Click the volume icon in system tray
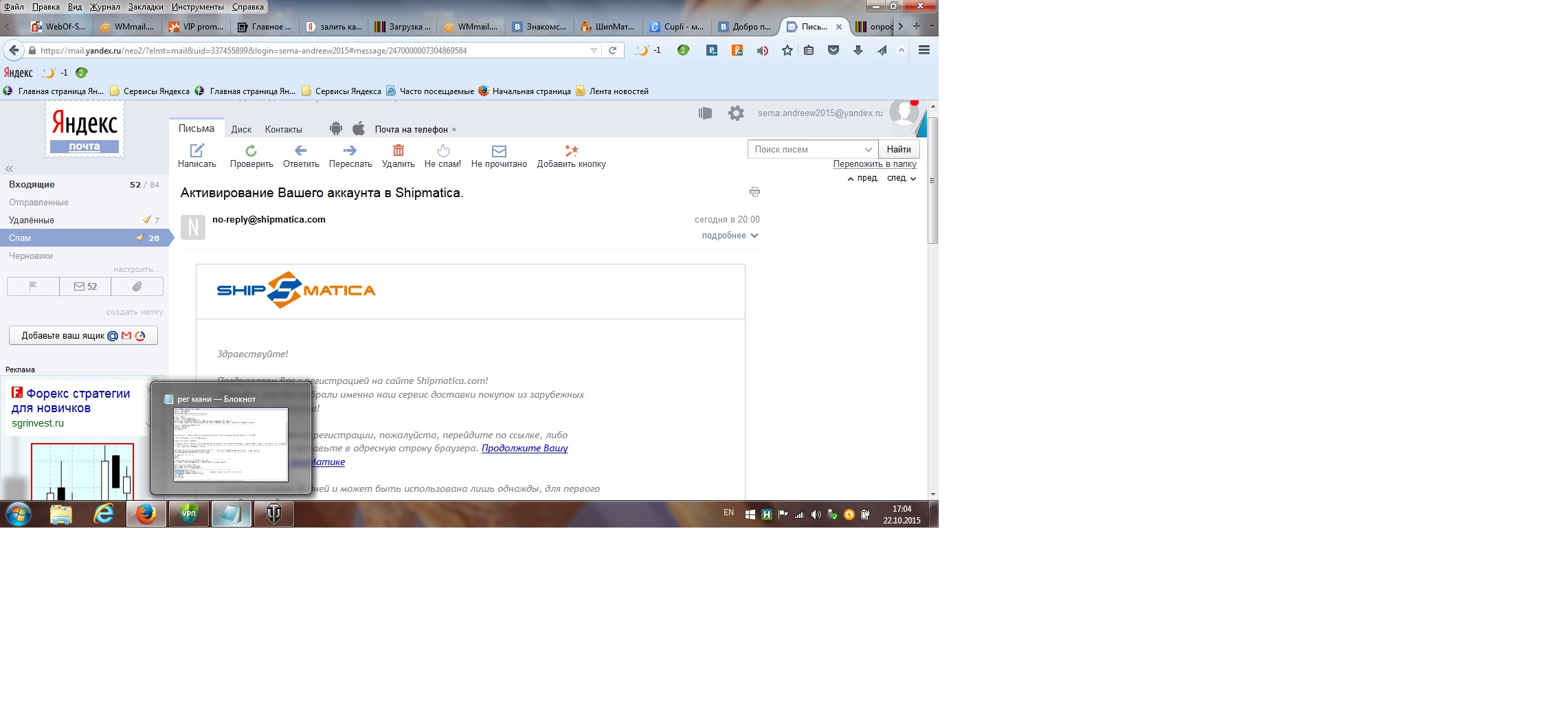Image resolution: width=1568 pixels, height=724 pixels. pos(816,514)
